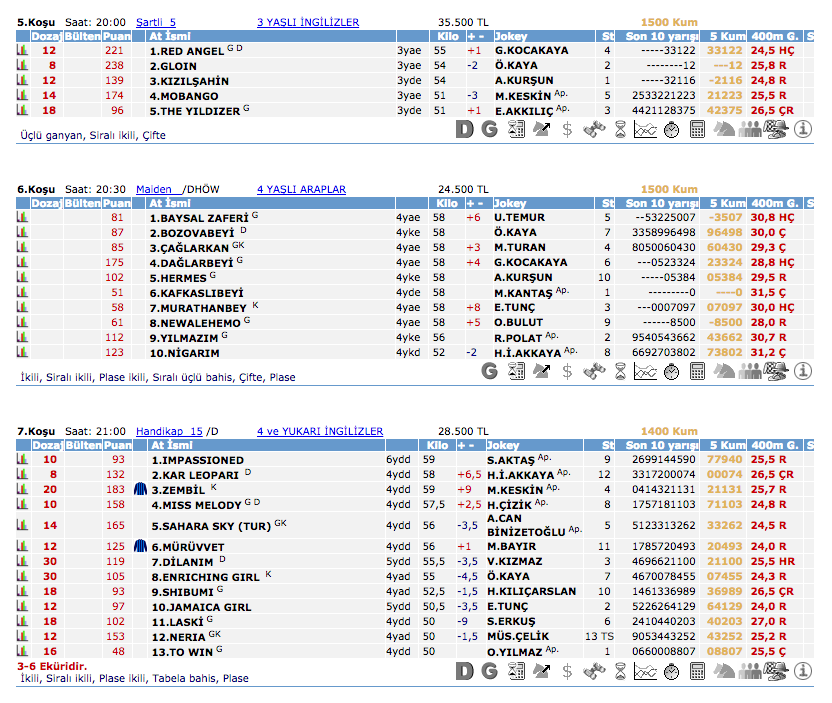The width and height of the screenshot is (832, 703).
Task: Open the '3 YAŞLI İNGİLİZLER' link
Action: 308,22
